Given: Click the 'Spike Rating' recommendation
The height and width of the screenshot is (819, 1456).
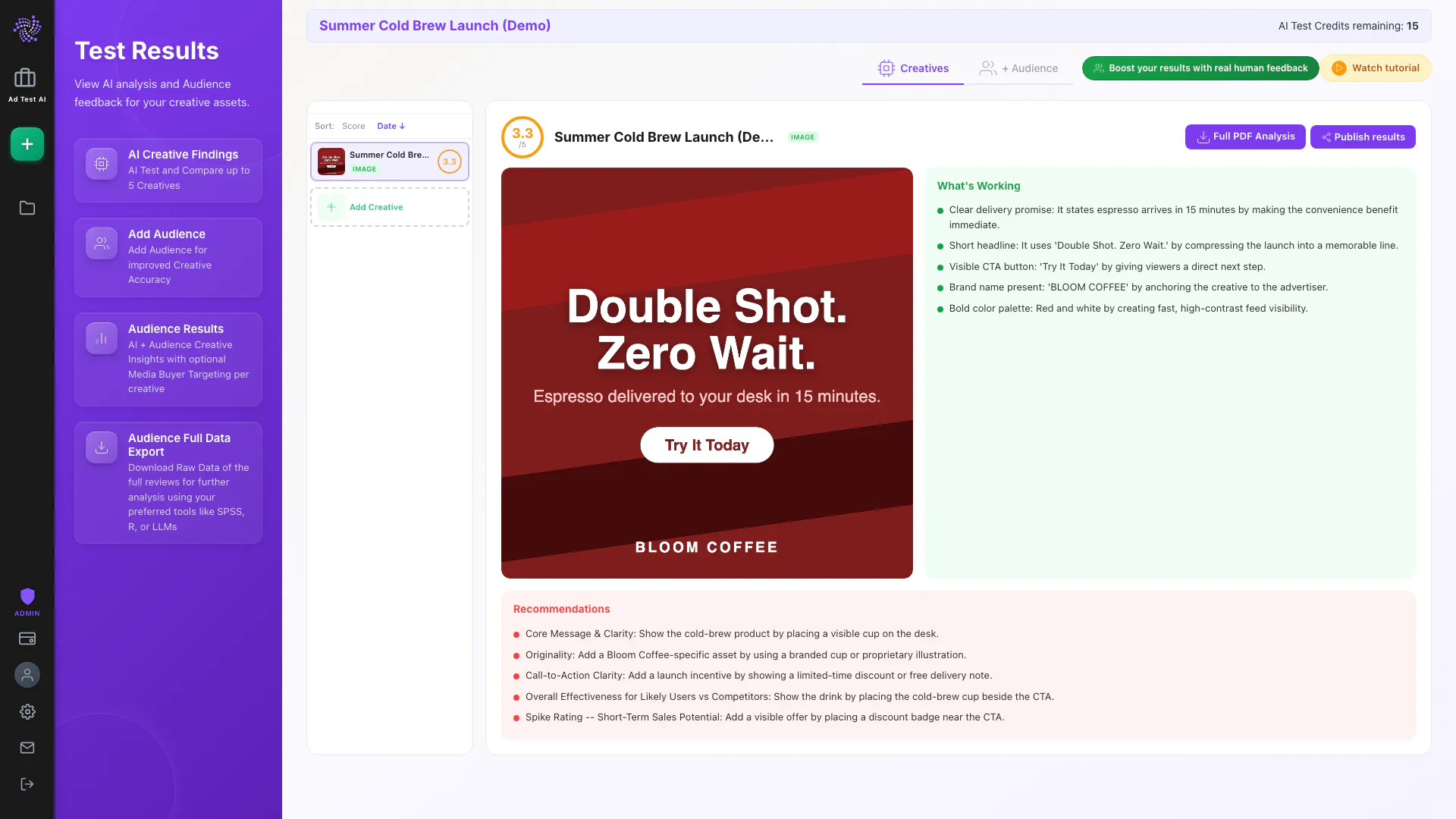Looking at the screenshot, I should click(758, 717).
